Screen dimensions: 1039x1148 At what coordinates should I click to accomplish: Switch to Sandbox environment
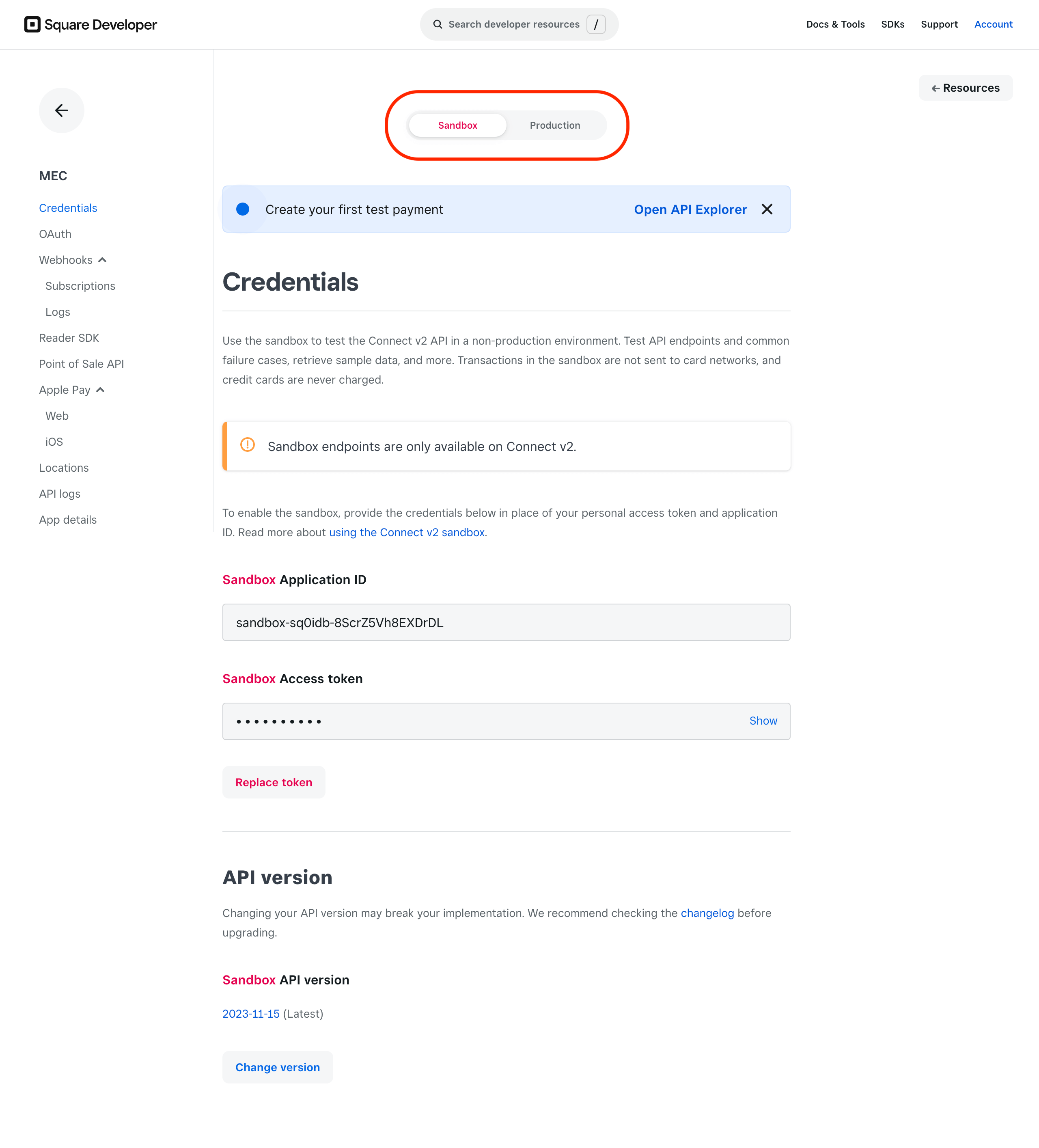(457, 125)
